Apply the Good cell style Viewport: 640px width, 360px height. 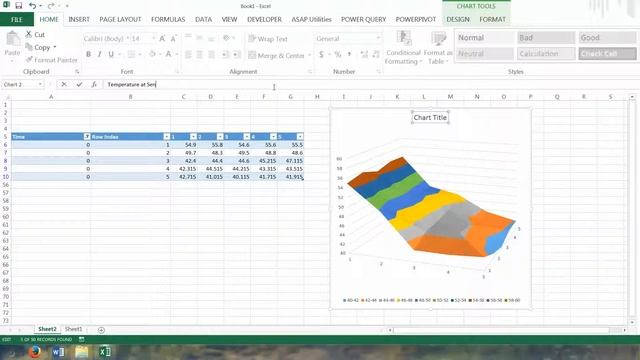pyautogui.click(x=607, y=38)
